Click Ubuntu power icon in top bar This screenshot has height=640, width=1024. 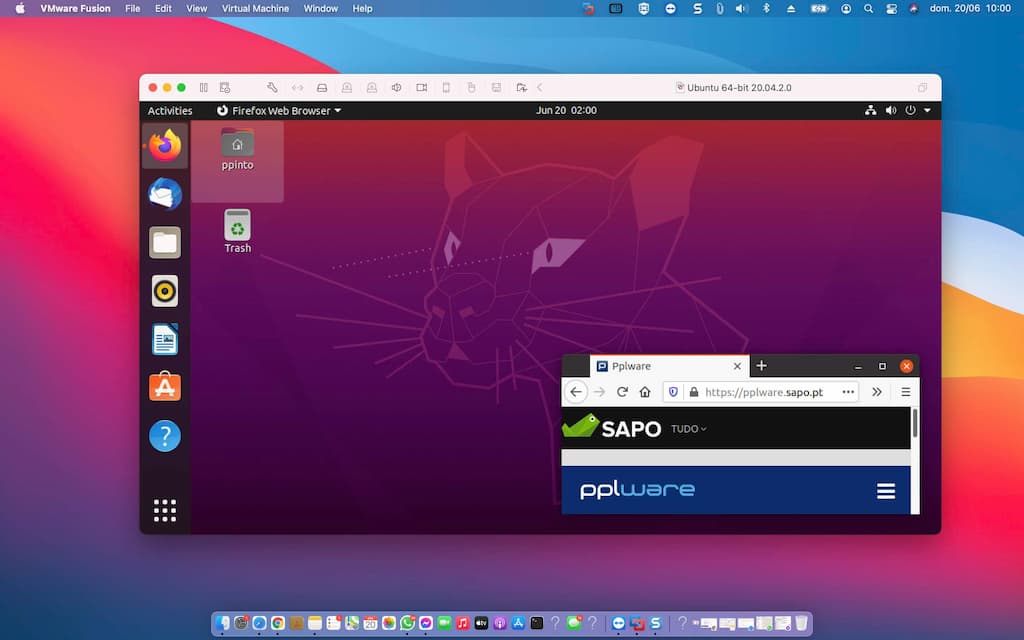910,110
